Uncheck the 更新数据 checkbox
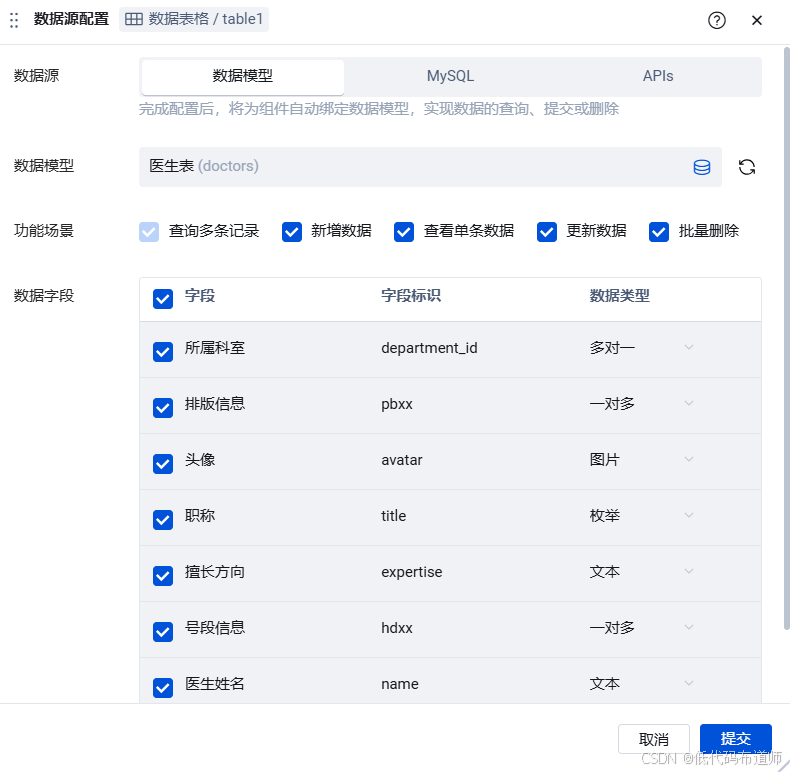 point(547,232)
